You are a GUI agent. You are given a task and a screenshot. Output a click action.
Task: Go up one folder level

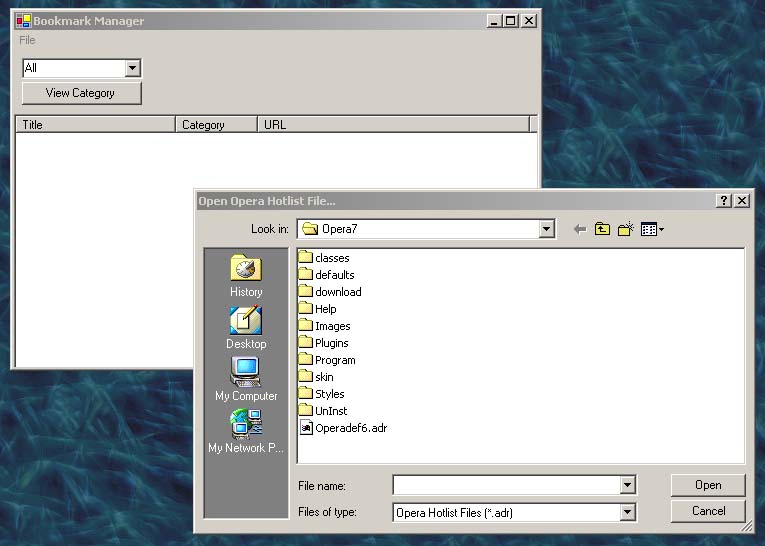[602, 229]
